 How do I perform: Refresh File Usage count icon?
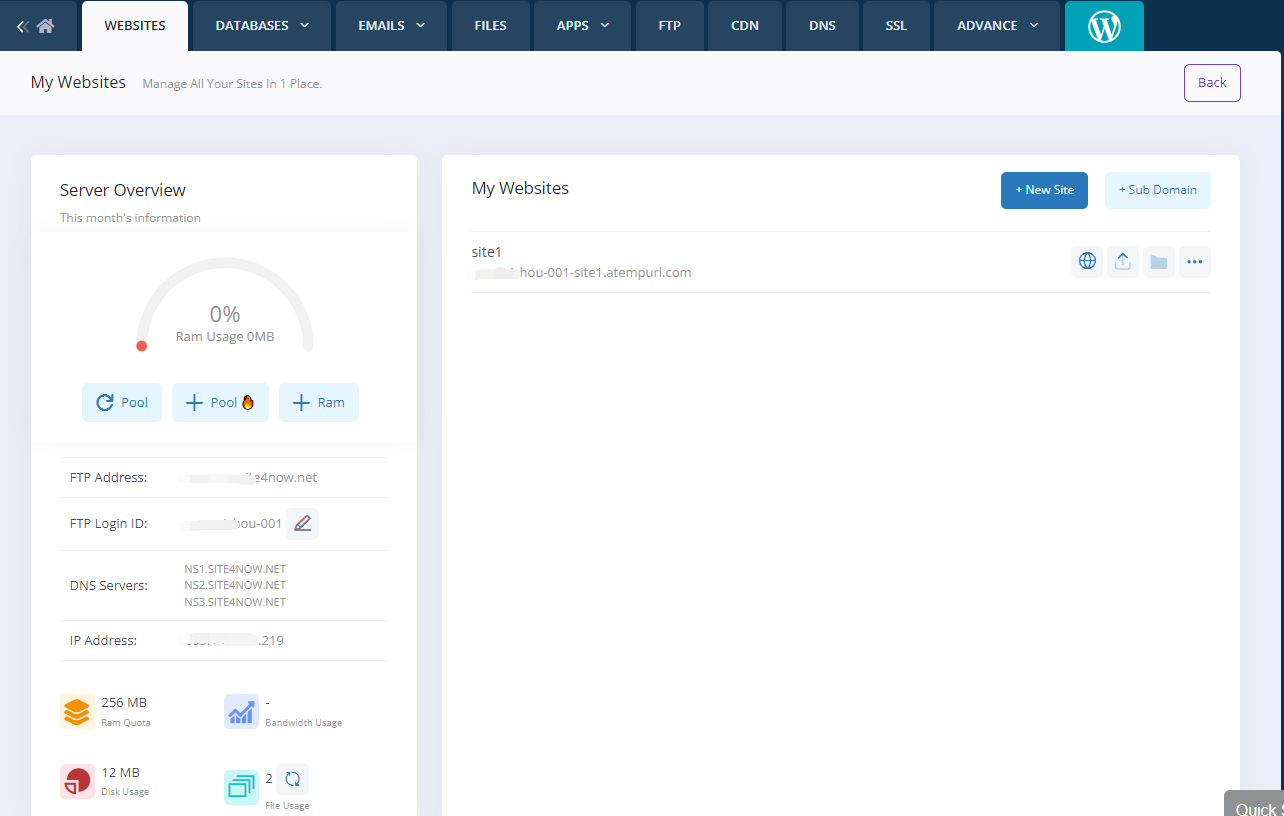coord(293,779)
